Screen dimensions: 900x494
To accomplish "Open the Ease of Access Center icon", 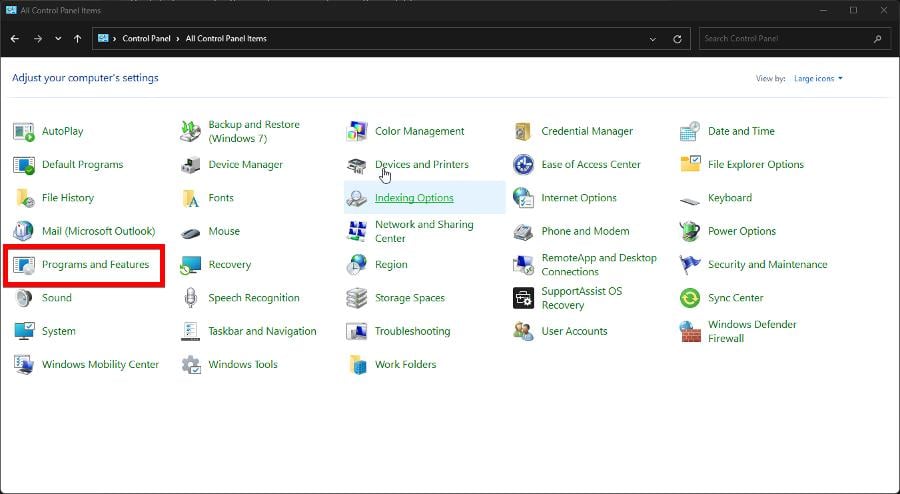I will click(523, 165).
